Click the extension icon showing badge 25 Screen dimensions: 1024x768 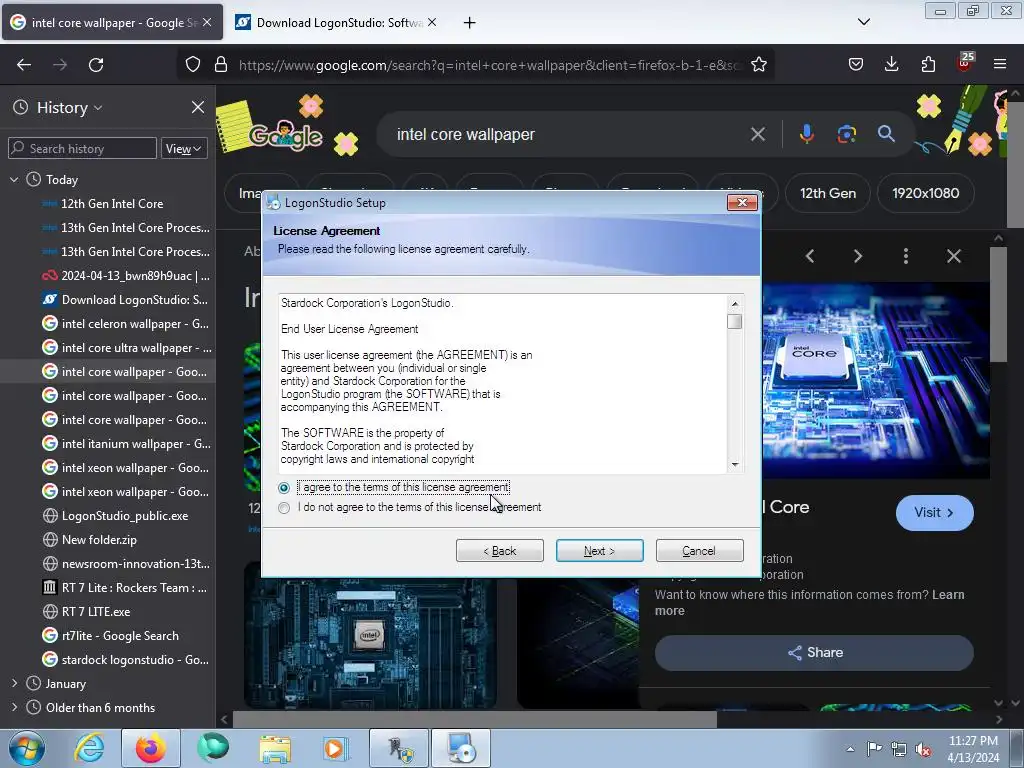pos(965,62)
